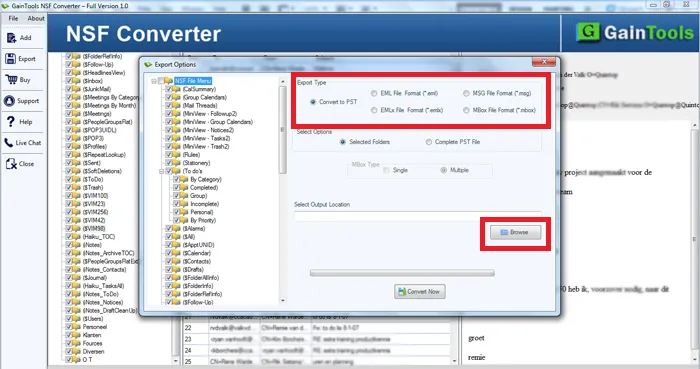Select O T folder in main window tree
Viewport: 700px width, 369px height.
tap(88, 360)
